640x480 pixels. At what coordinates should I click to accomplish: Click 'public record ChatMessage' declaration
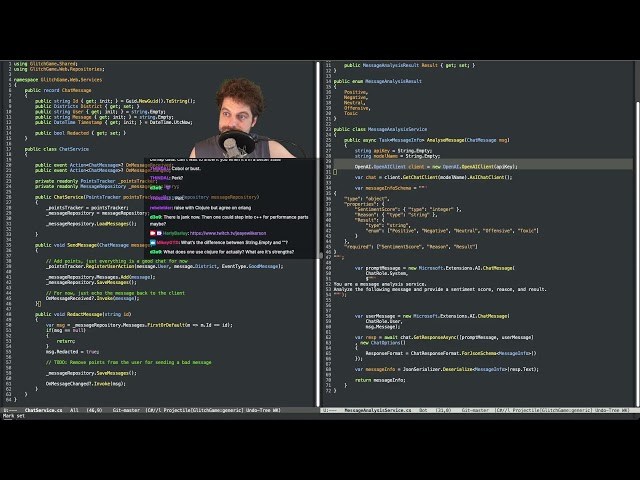[x=58, y=90]
